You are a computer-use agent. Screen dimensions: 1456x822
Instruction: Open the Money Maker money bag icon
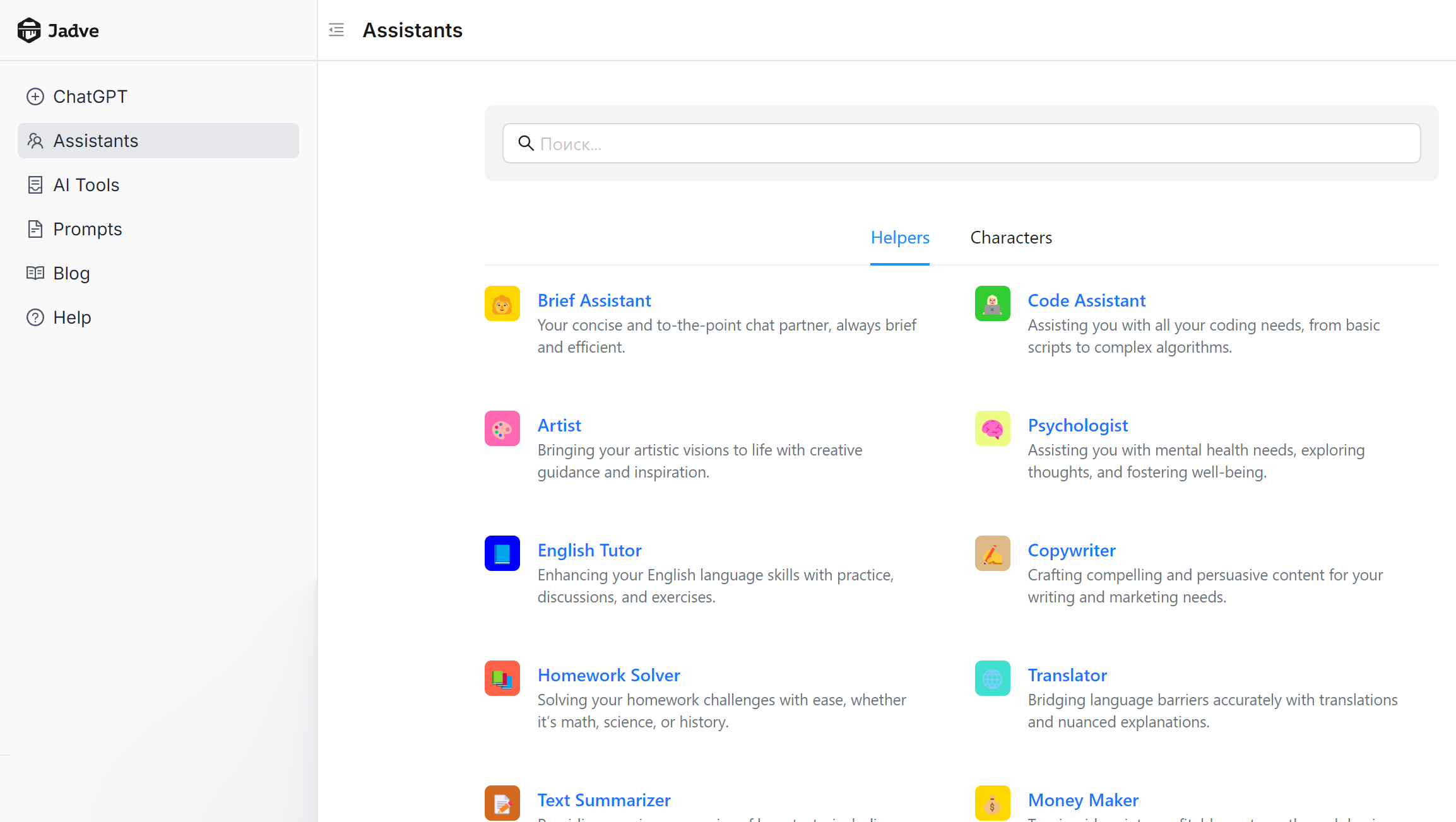click(x=992, y=802)
